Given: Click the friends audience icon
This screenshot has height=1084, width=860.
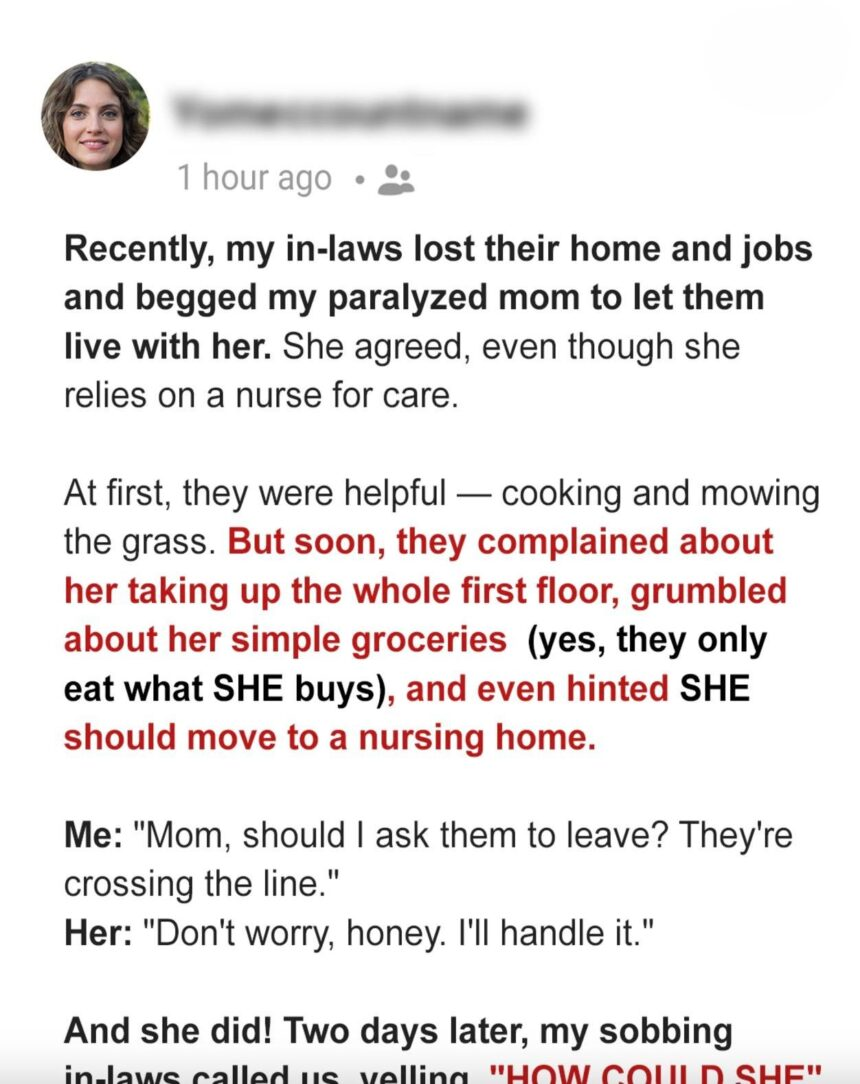Looking at the screenshot, I should point(396,180).
